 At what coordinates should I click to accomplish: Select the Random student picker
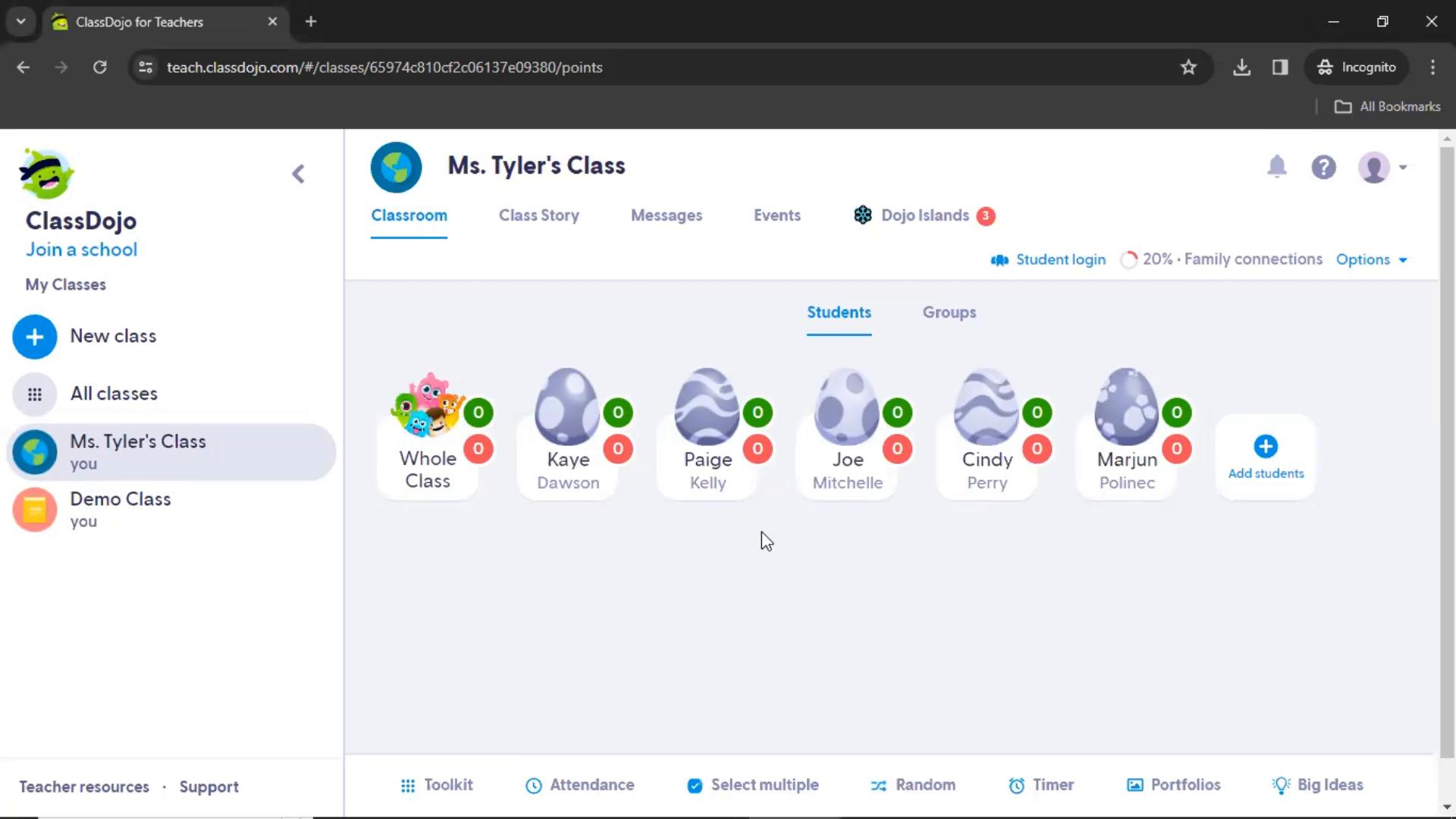[913, 785]
